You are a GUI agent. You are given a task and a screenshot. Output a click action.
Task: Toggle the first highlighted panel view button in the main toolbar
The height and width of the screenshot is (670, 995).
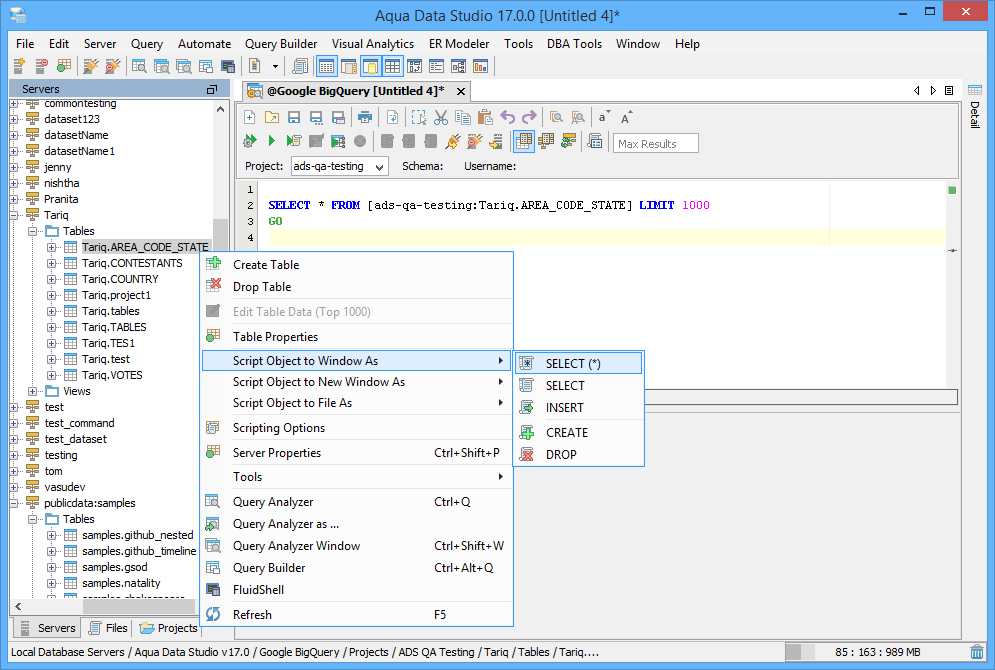pos(326,66)
